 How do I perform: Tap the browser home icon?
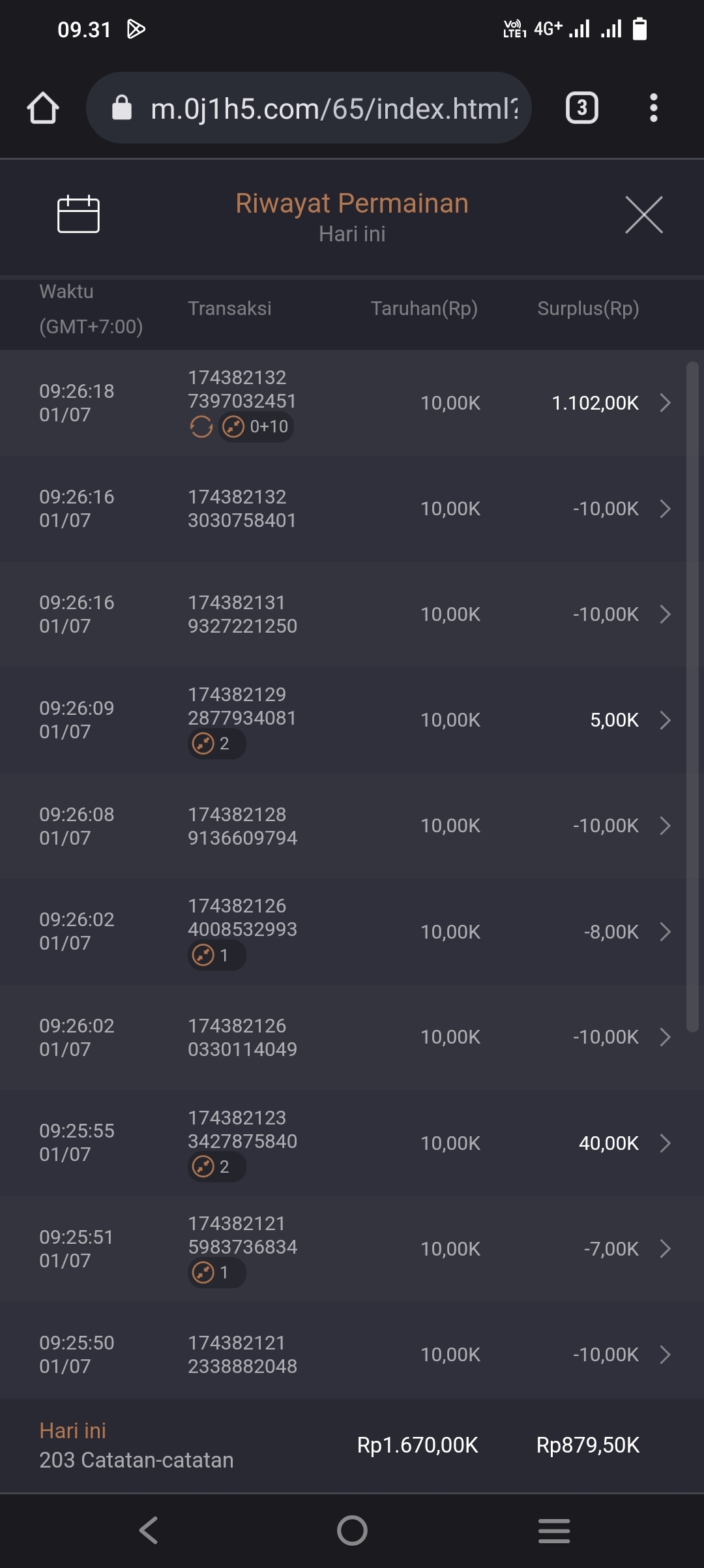43,108
